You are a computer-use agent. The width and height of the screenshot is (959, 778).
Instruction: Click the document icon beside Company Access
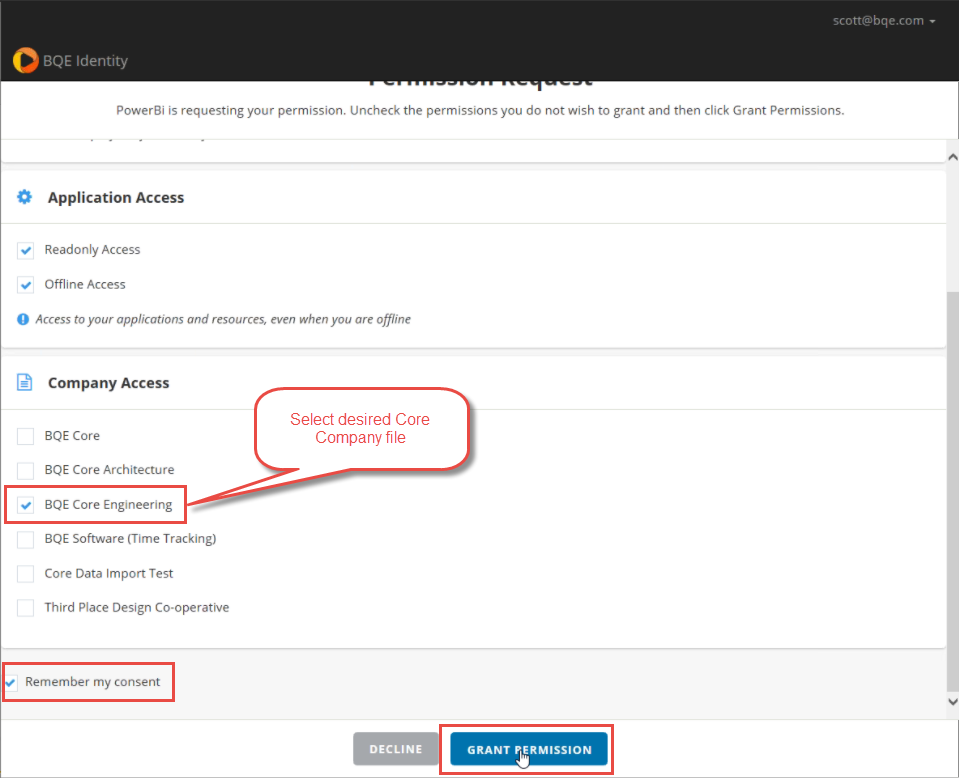pyautogui.click(x=24, y=382)
